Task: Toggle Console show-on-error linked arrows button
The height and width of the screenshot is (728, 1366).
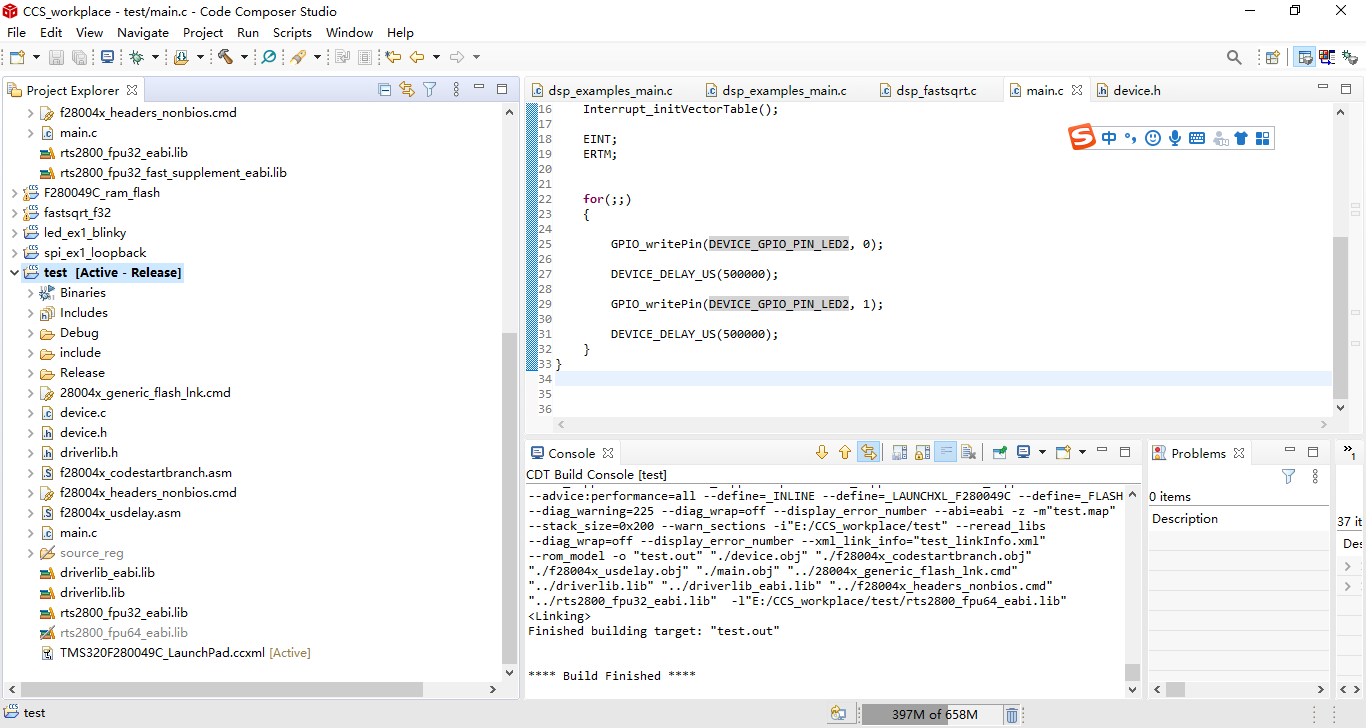Action: tap(868, 452)
